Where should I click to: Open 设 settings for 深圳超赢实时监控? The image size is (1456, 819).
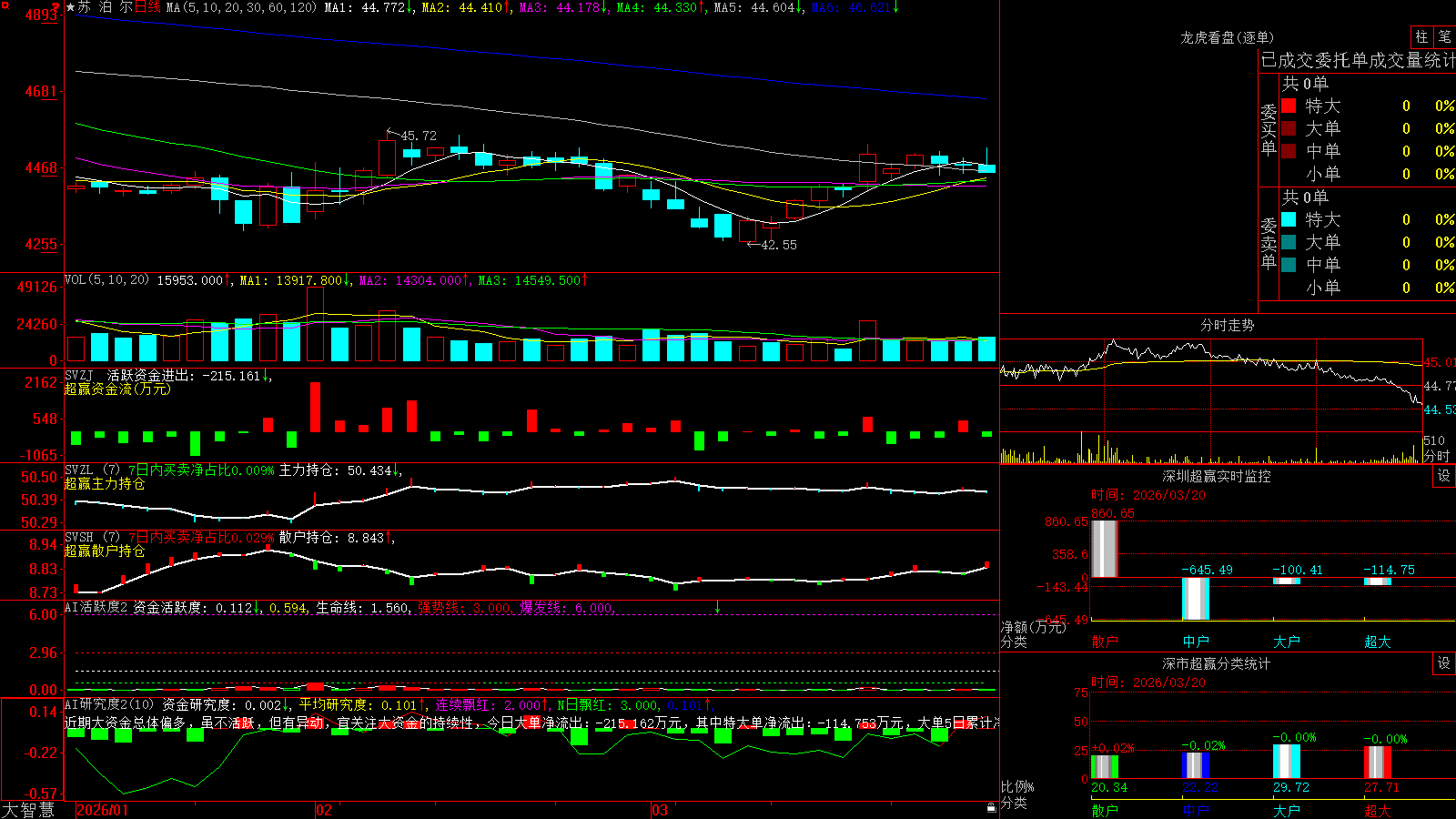(x=1443, y=476)
